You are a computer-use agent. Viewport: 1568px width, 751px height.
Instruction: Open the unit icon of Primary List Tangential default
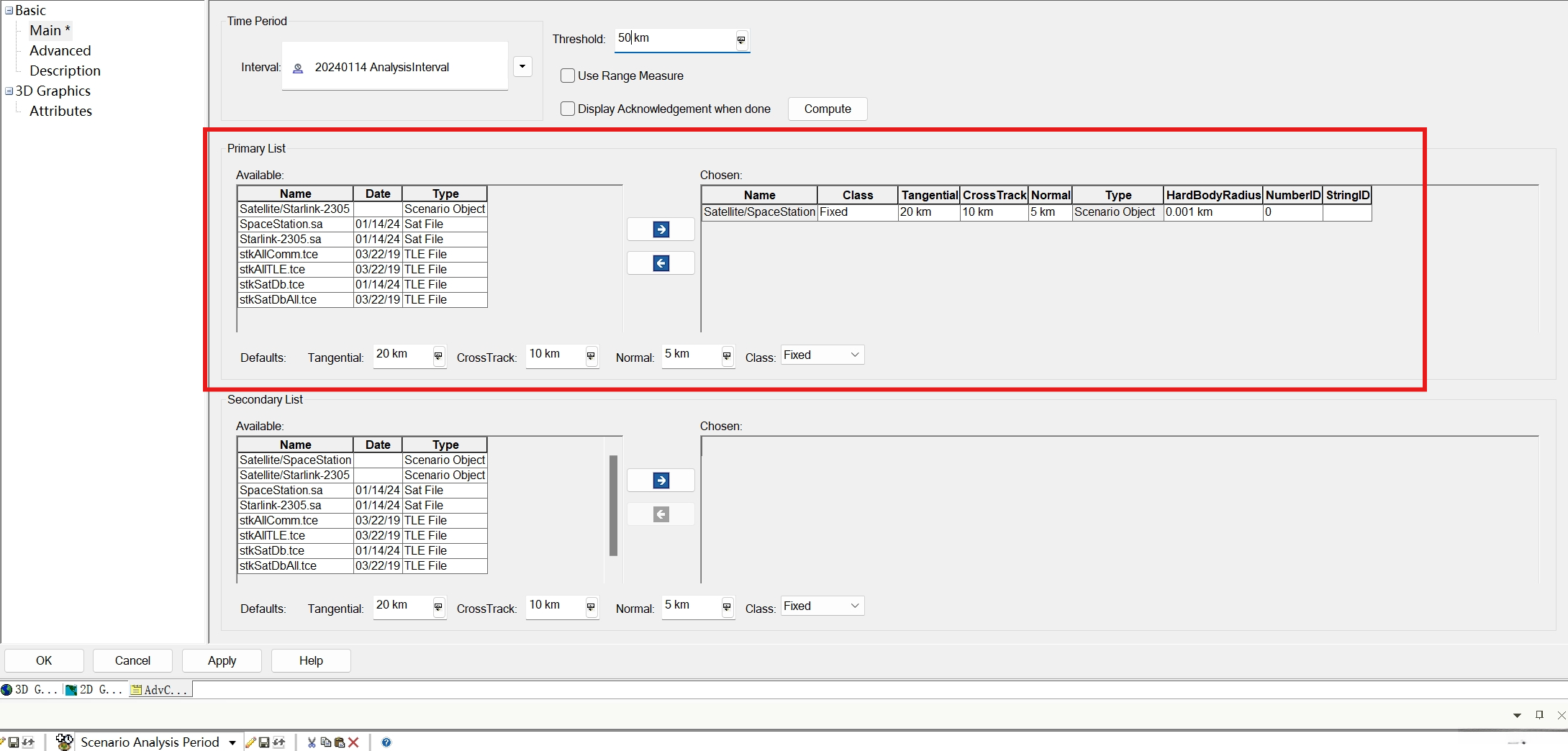[x=438, y=356]
